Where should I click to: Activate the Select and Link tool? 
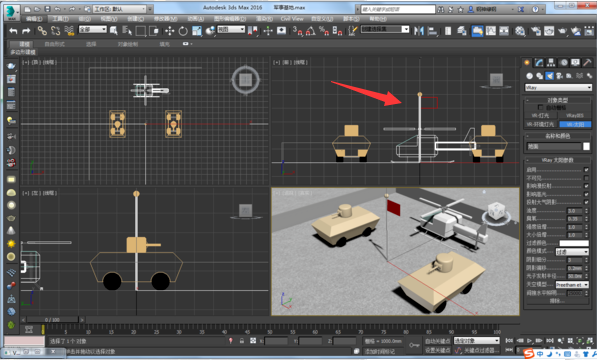click(x=42, y=31)
